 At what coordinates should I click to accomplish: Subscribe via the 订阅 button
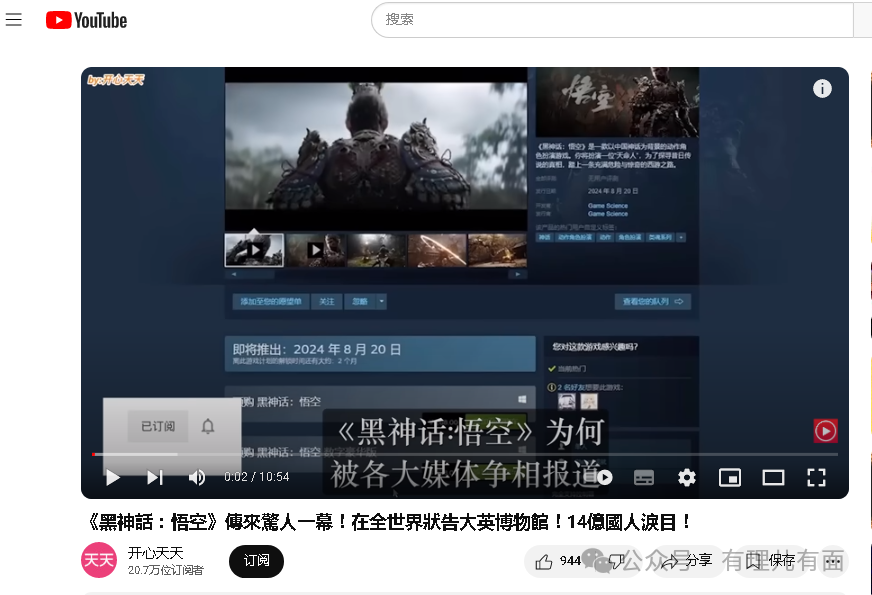click(256, 561)
